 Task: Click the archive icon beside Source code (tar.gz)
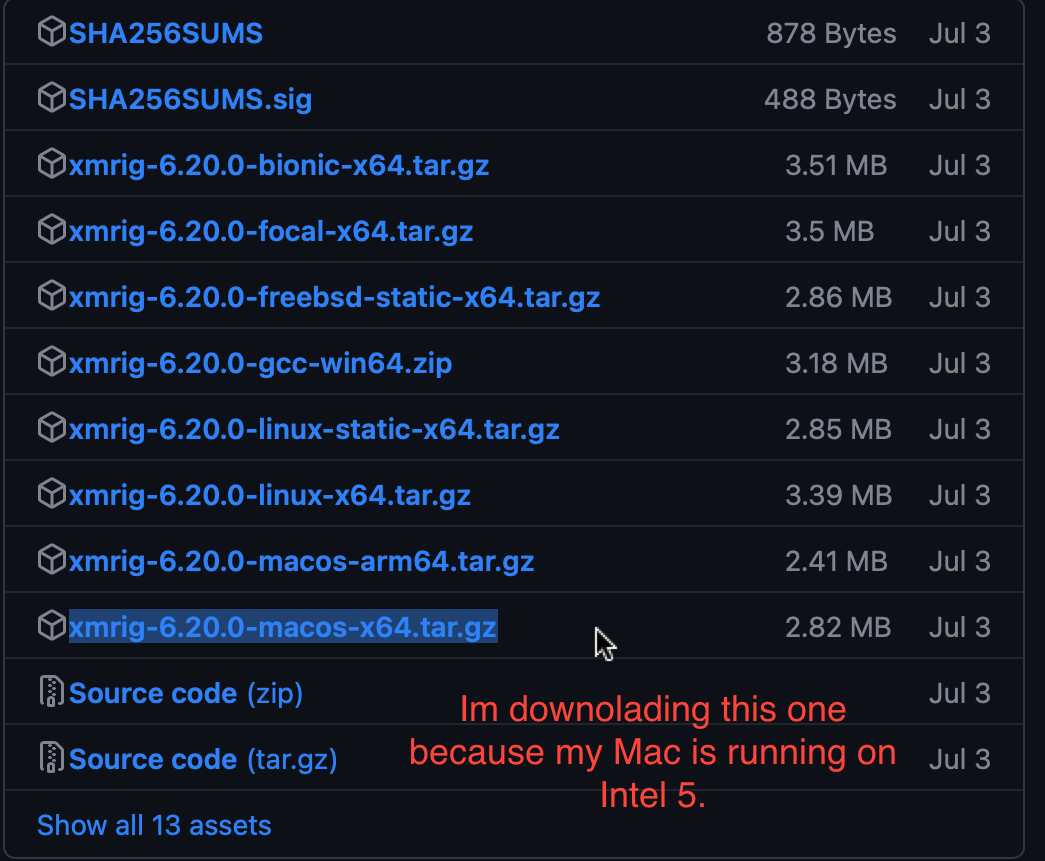pos(52,758)
